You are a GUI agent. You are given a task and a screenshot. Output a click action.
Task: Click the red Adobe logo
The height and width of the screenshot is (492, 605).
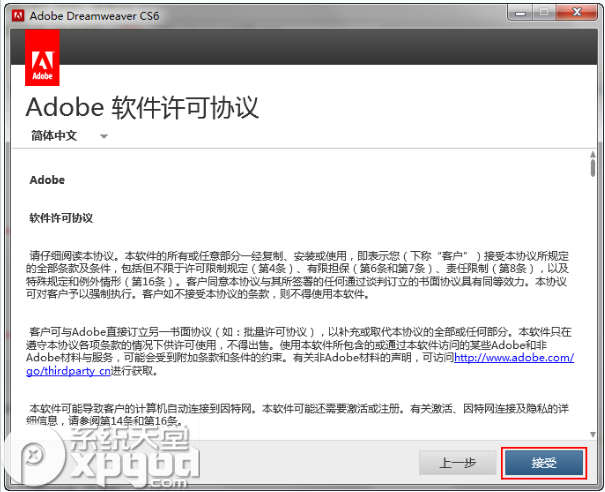pyautogui.click(x=42, y=58)
